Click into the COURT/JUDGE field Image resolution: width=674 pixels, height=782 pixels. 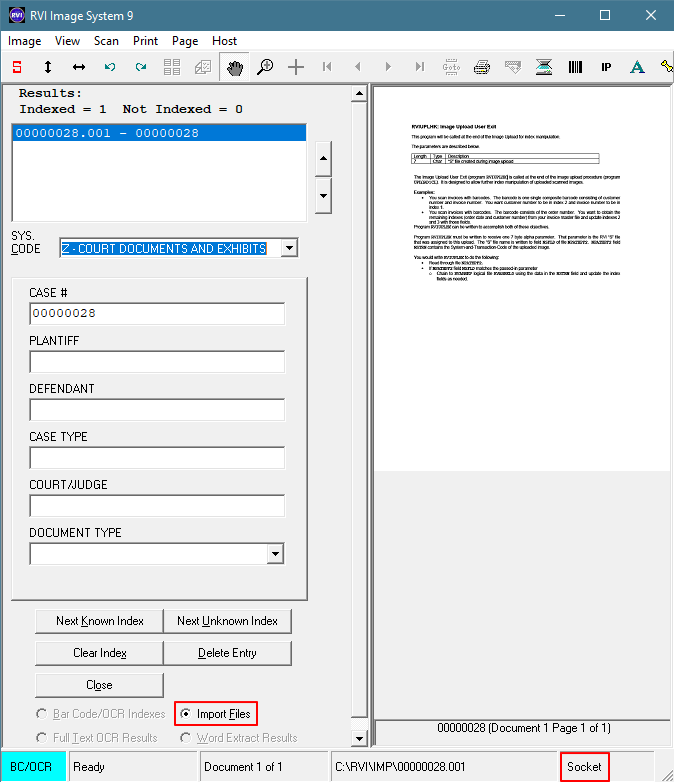157,505
